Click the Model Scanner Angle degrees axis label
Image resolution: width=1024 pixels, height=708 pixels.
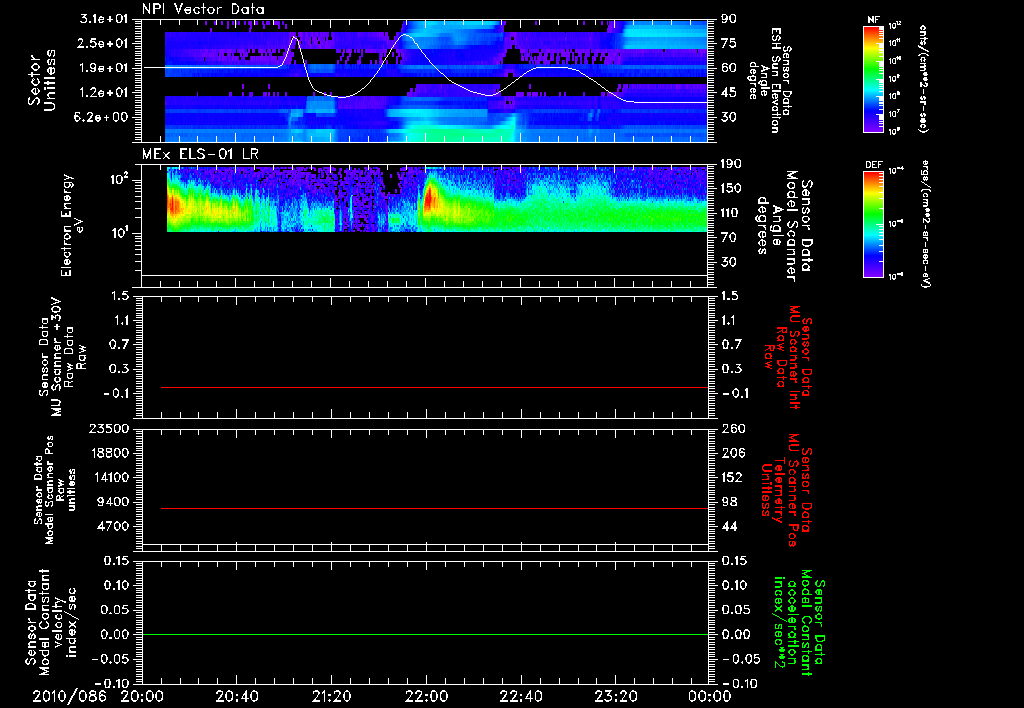(x=786, y=226)
